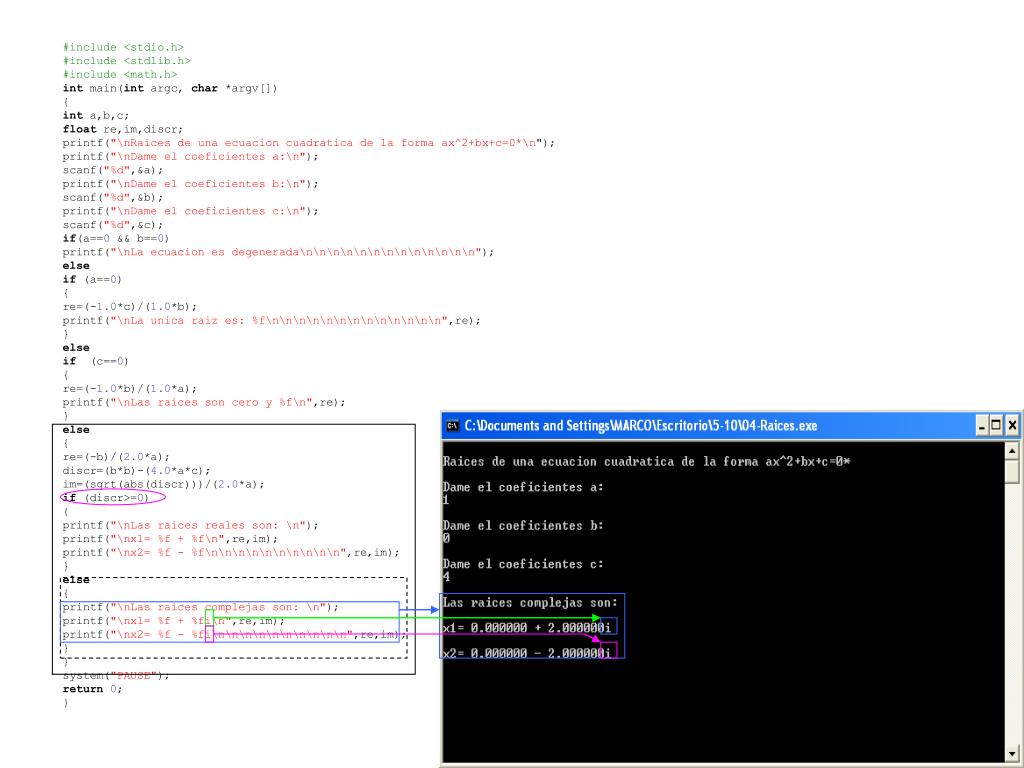The image size is (1024, 768).
Task: Click the console title bar path text
Action: coord(641,426)
